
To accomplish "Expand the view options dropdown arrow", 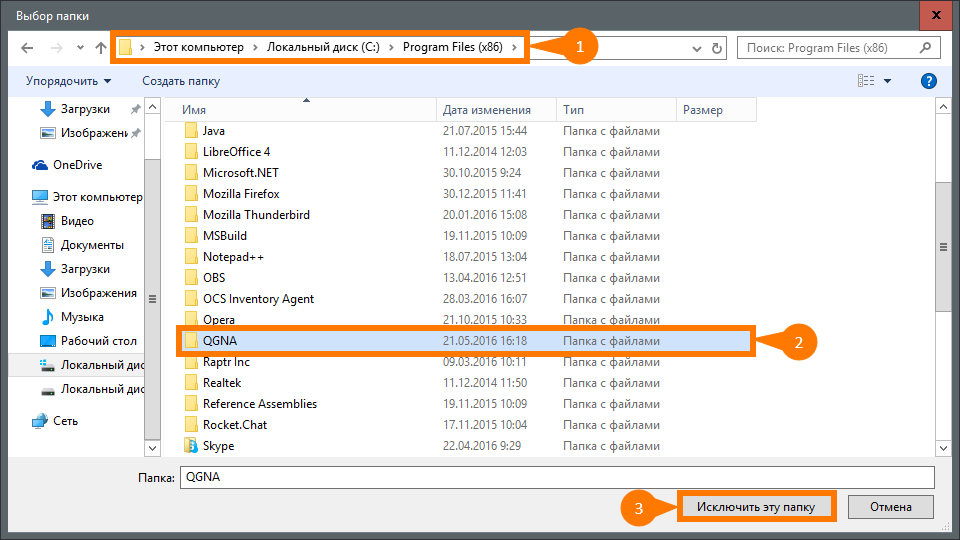I will 887,81.
